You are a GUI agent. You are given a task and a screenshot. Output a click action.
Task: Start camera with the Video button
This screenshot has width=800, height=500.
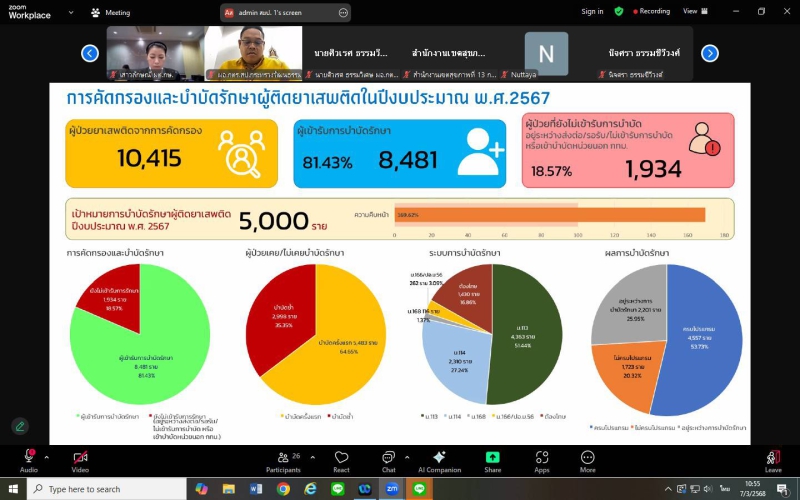80,458
